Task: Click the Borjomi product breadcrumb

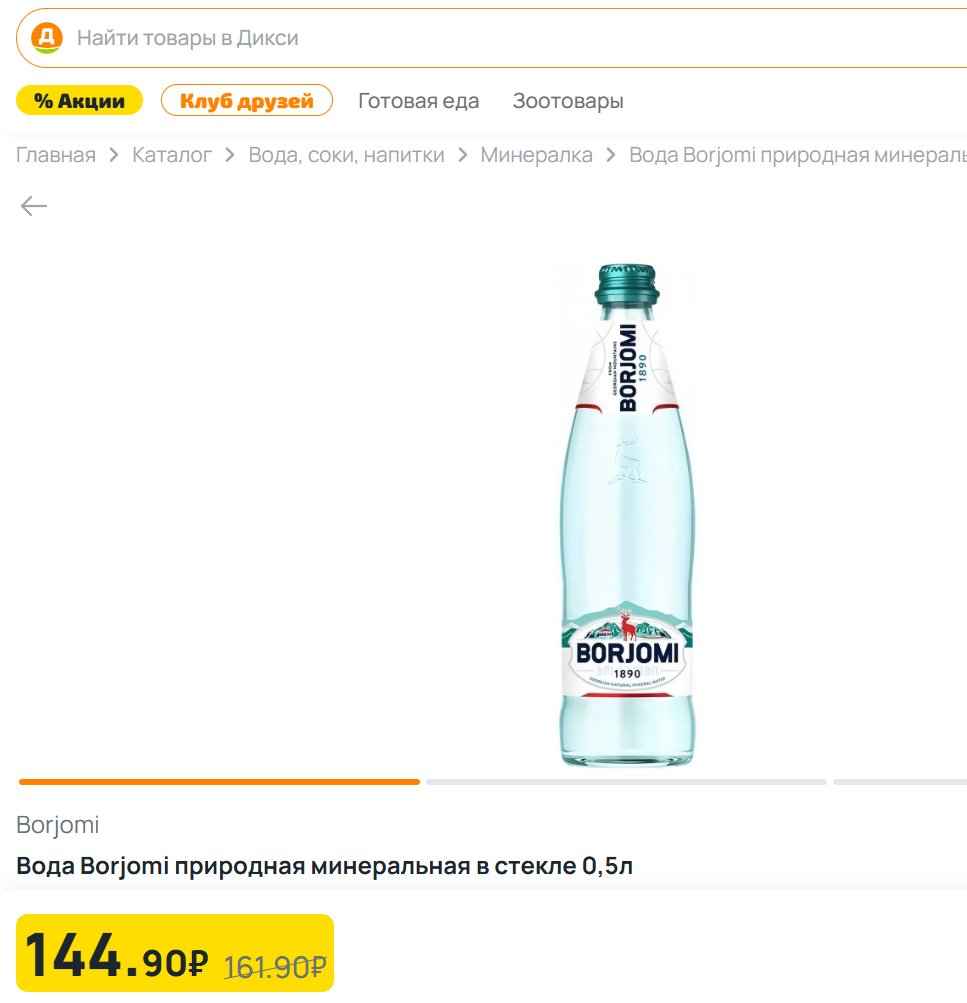Action: point(797,155)
